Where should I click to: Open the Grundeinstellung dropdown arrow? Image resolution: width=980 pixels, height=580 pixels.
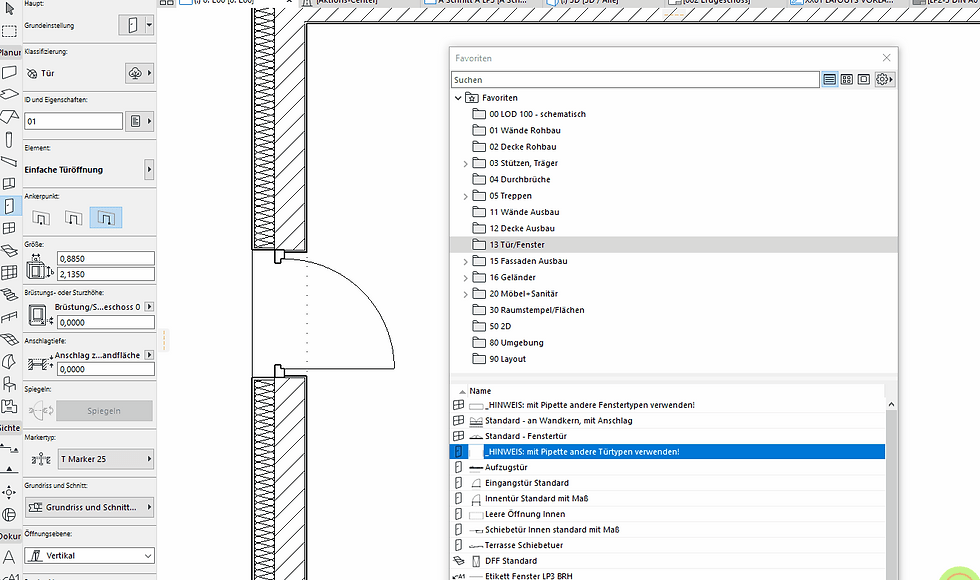[149, 26]
